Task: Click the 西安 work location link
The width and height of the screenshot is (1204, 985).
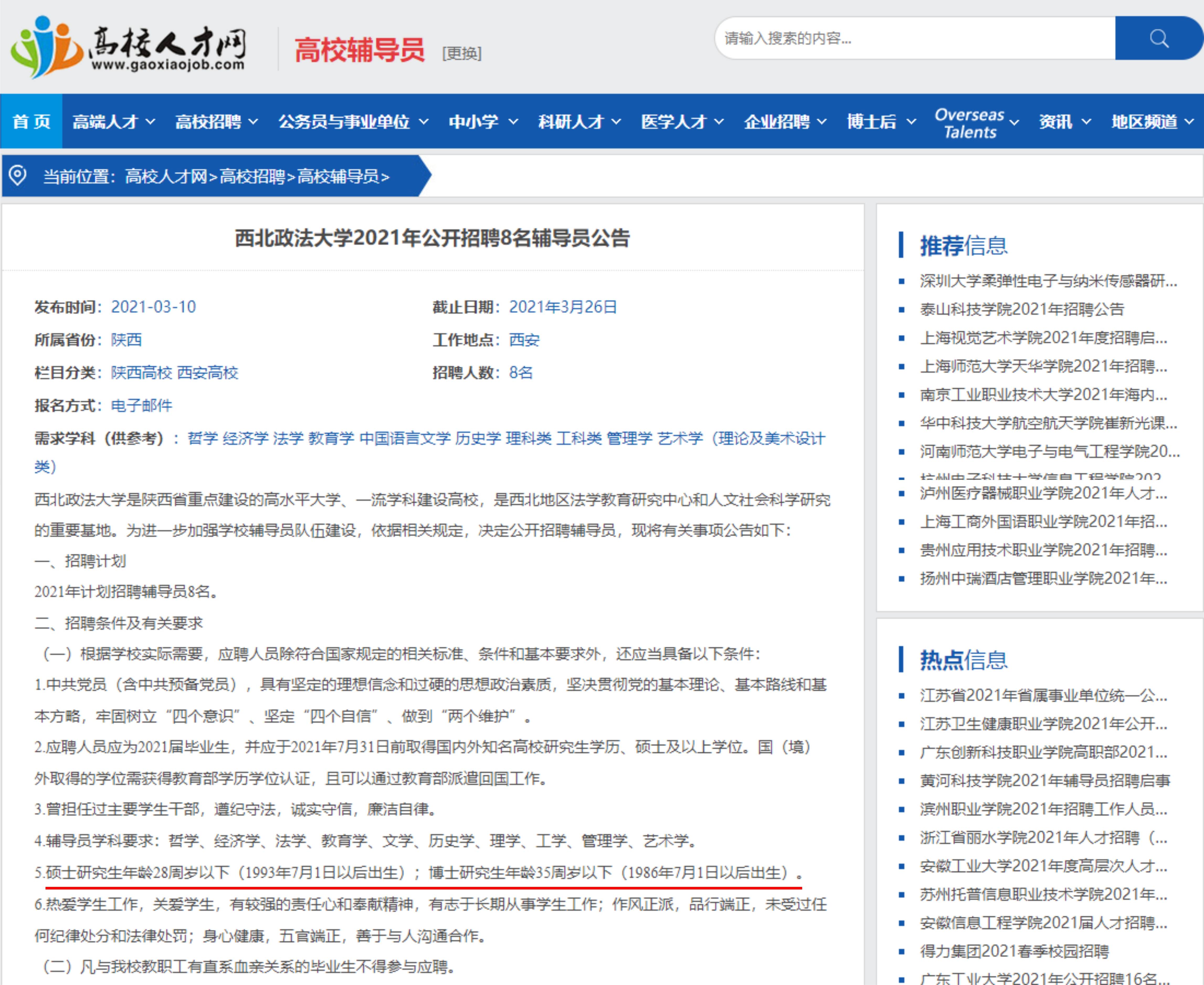Action: click(524, 340)
